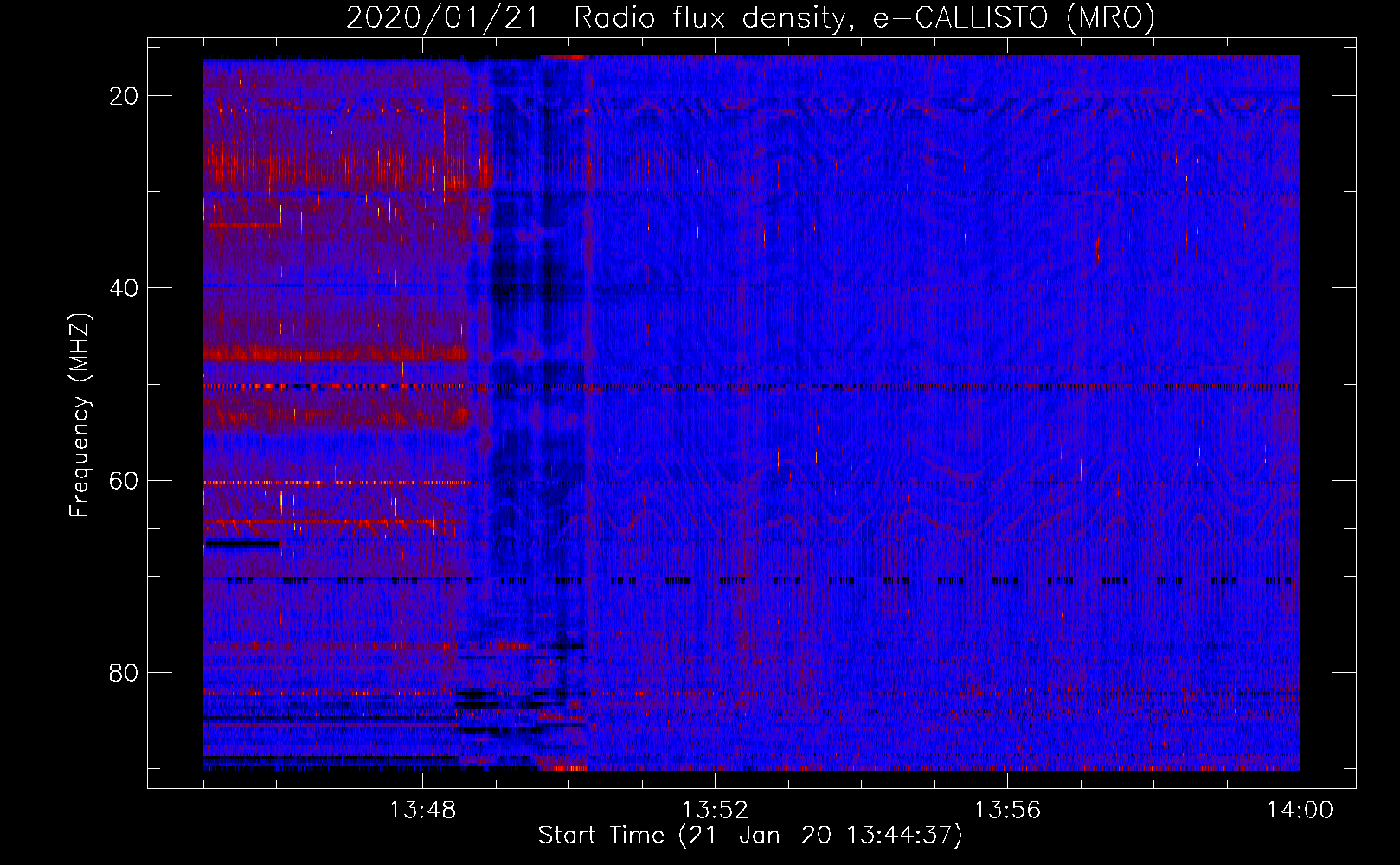Screen dimensions: 1400x865
Task: Click the '14:00' time tick label
Action: tap(1300, 811)
